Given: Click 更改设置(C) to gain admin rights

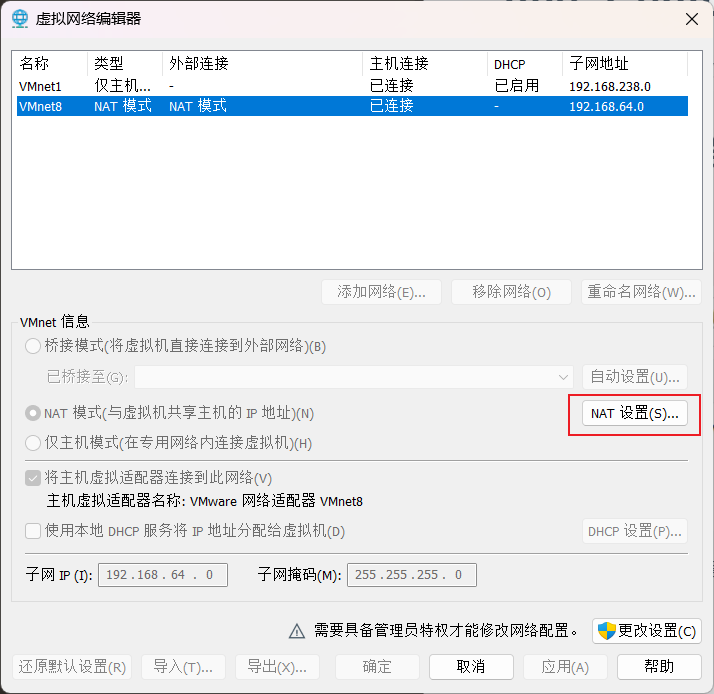Looking at the screenshot, I should tap(647, 631).
